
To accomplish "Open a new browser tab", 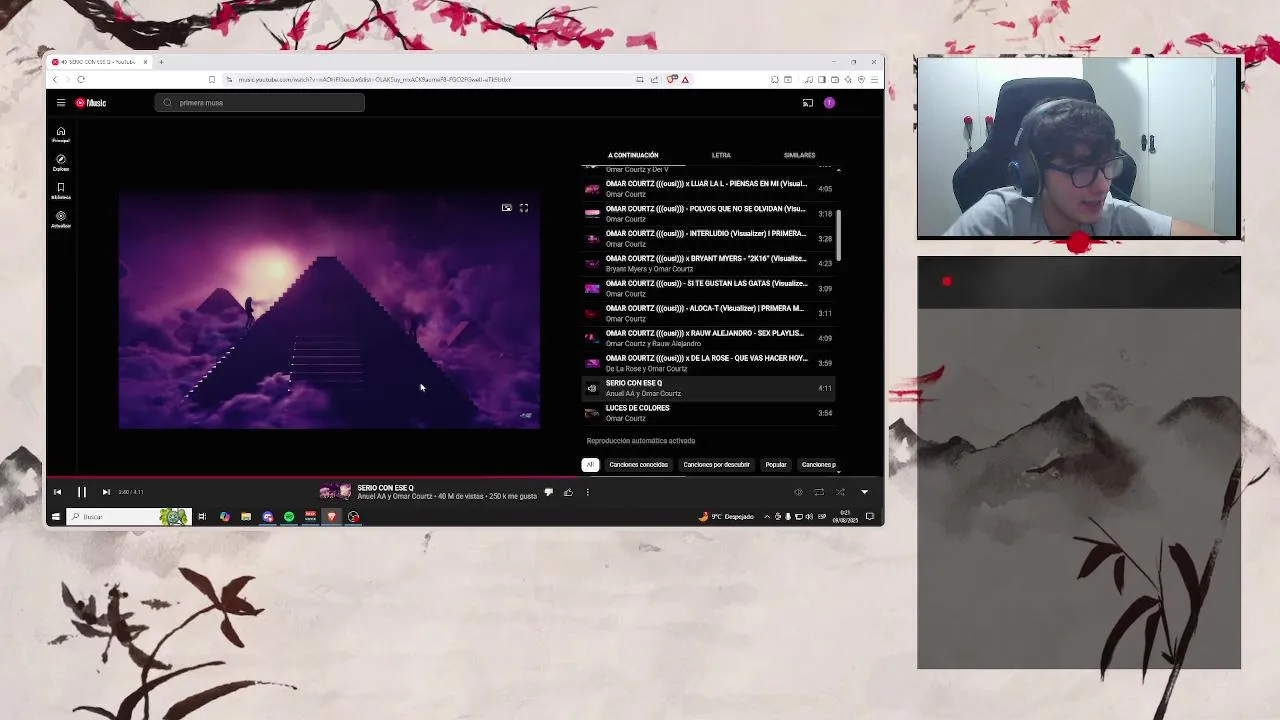I will pyautogui.click(x=161, y=62).
